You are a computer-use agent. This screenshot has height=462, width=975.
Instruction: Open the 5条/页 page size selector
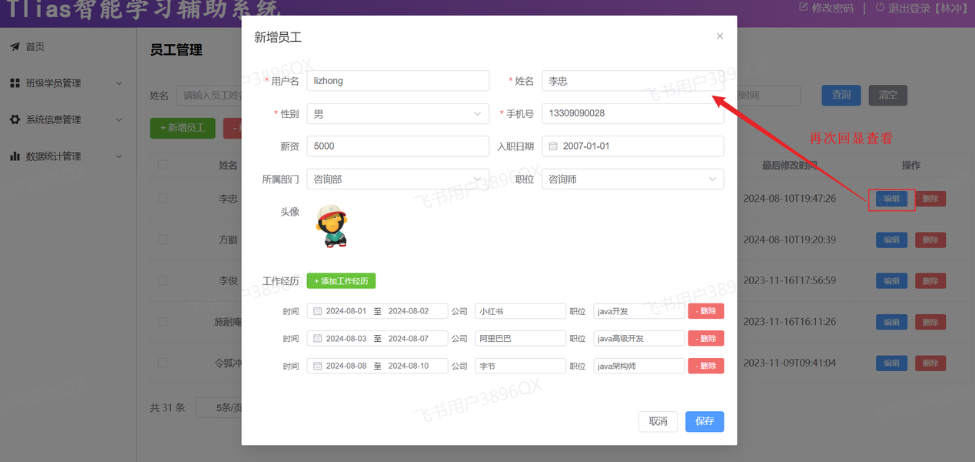[x=218, y=408]
